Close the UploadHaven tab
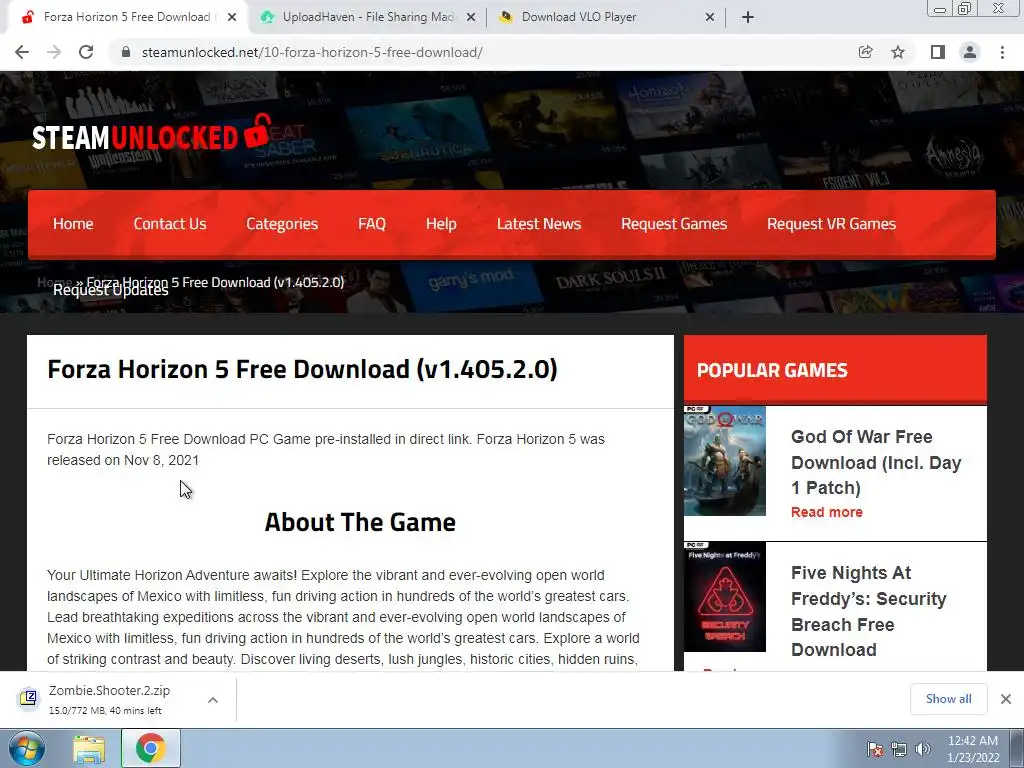 click(471, 17)
